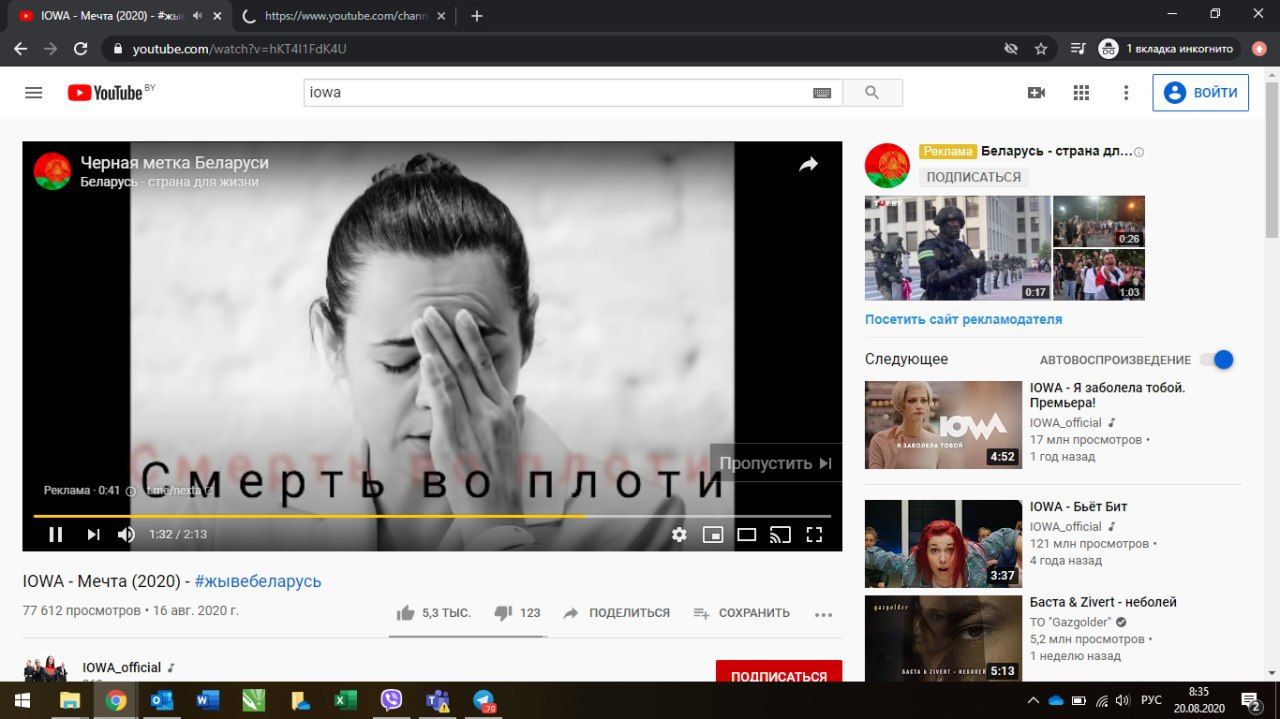Open ad thumbnail with 0:17 duration
Screen dimensions: 1280x719
tap(957, 248)
